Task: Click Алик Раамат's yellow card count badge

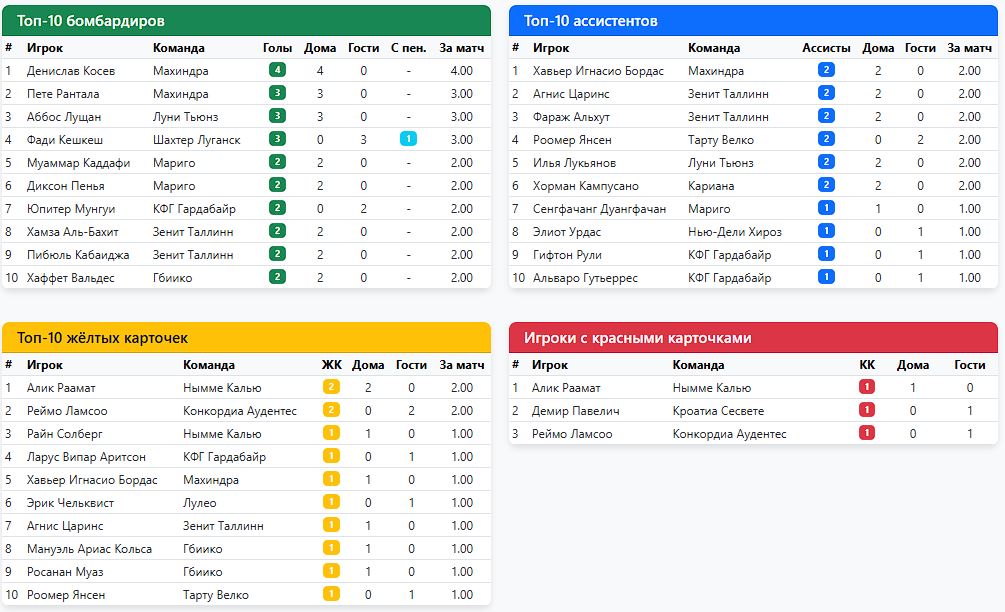Action: coord(331,388)
